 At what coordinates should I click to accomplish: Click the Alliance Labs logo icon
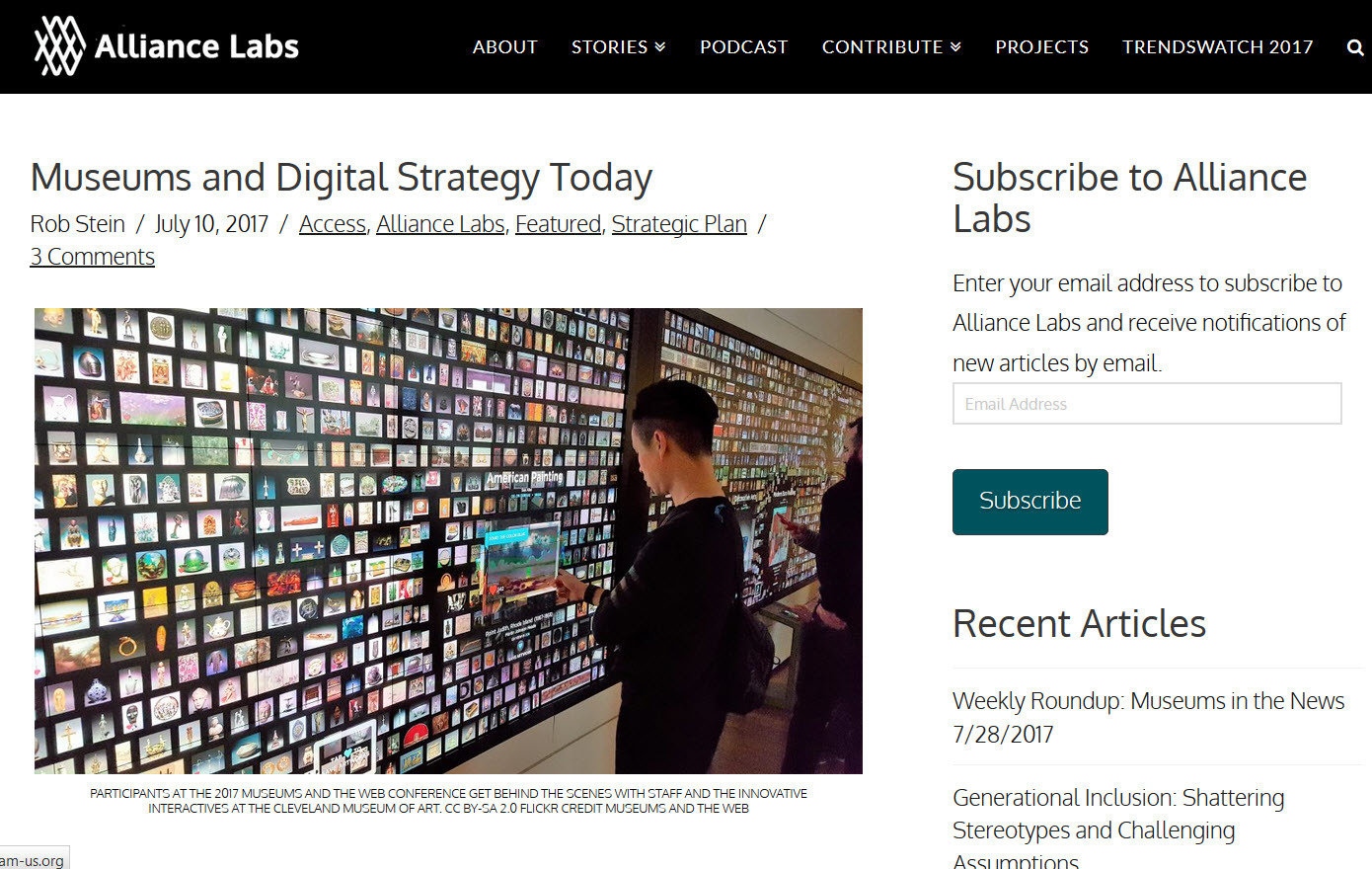pos(59,45)
